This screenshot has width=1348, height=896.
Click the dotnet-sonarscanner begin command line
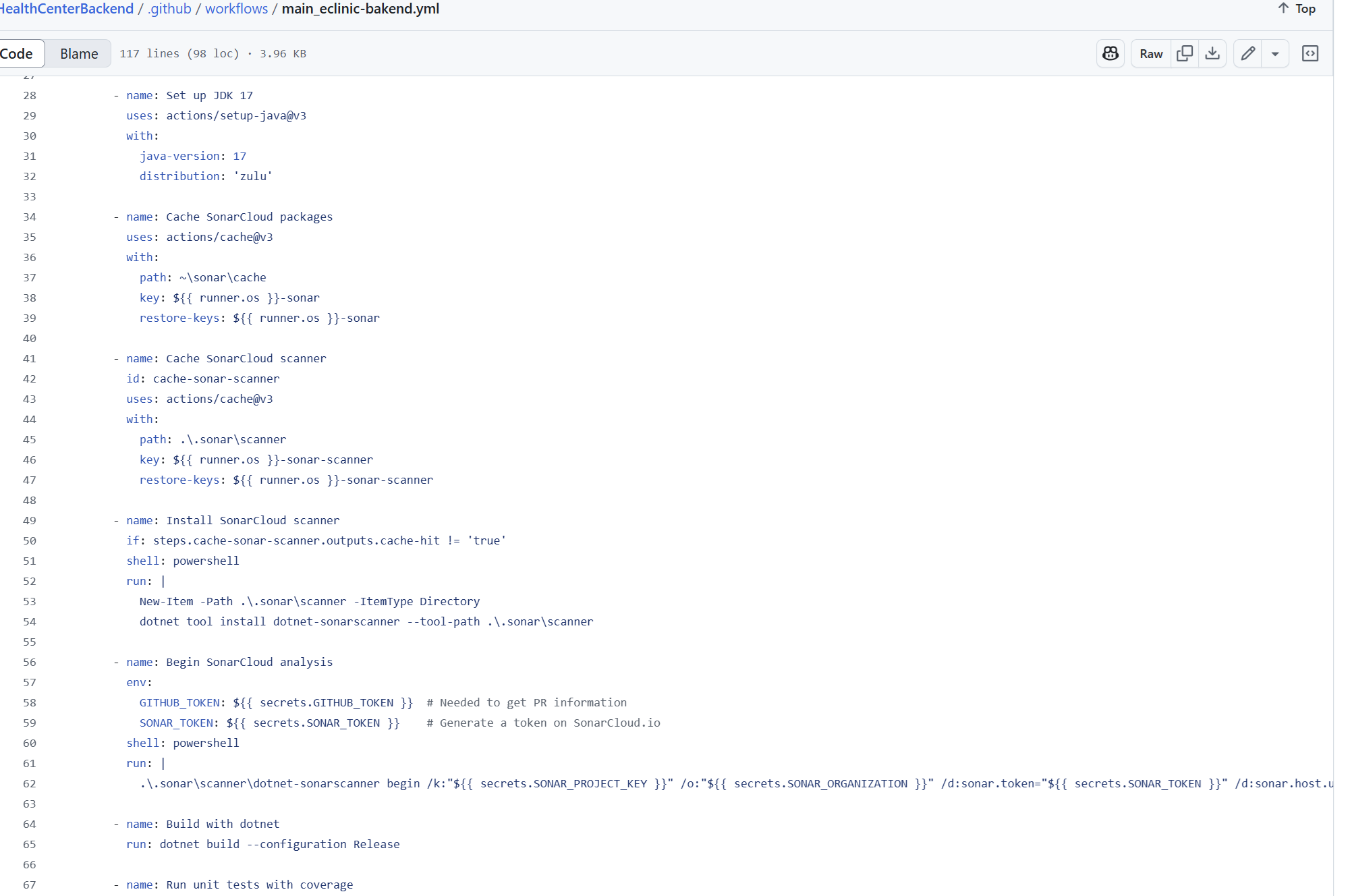pos(736,783)
